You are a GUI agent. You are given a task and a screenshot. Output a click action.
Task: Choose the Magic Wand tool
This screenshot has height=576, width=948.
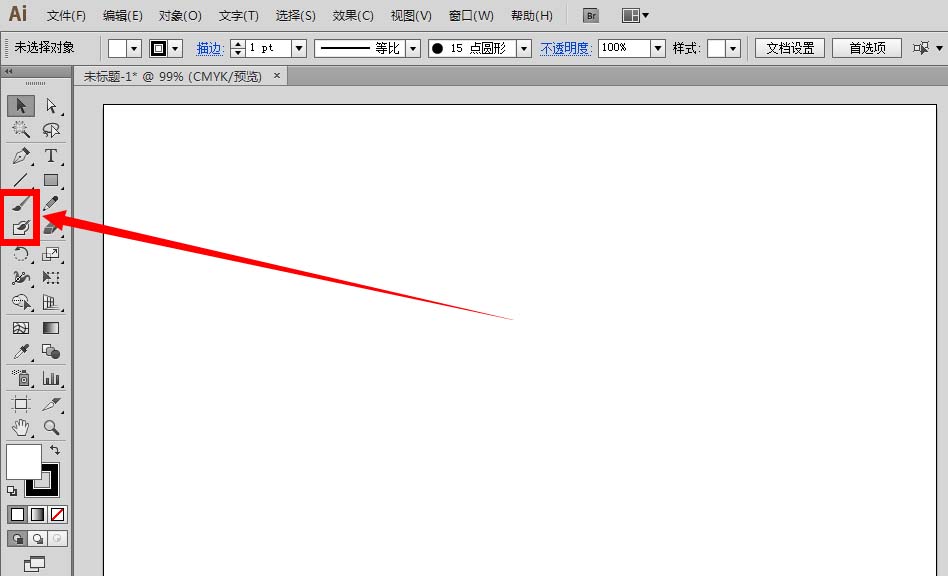[21, 129]
